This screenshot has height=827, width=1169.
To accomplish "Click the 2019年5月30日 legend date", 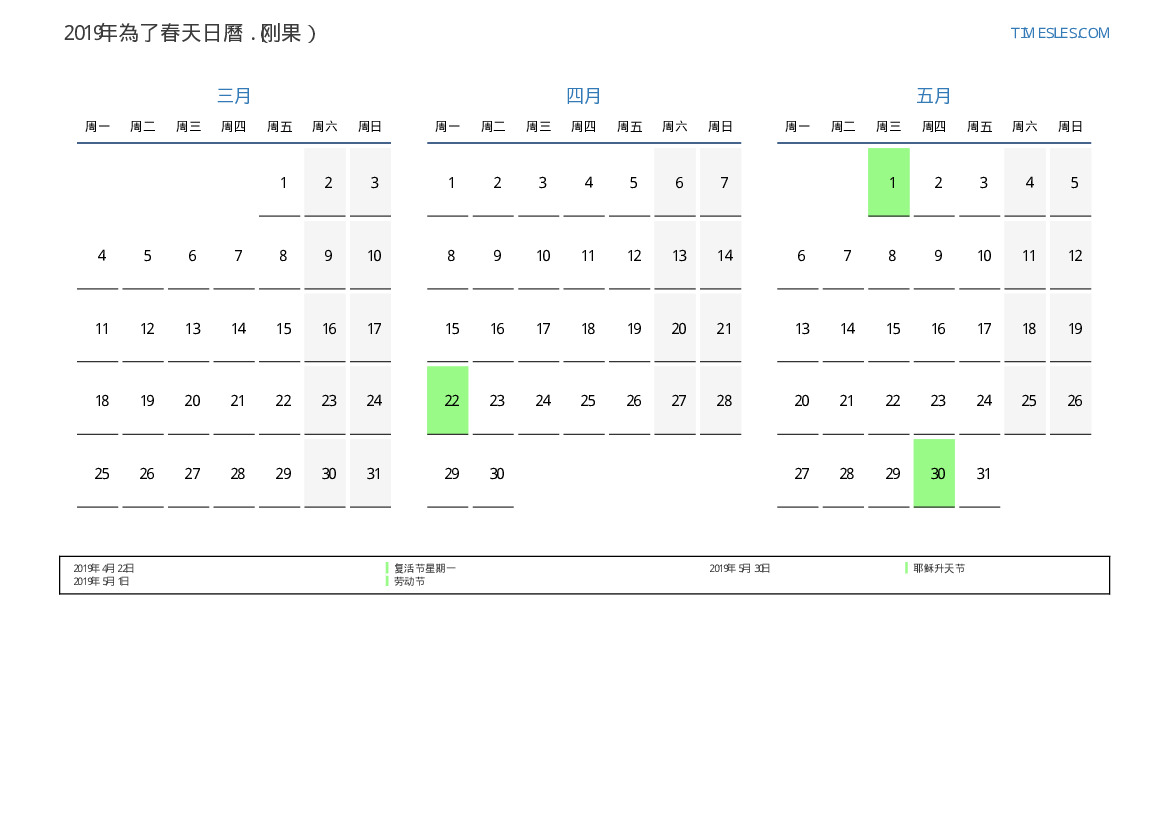I will click(x=740, y=568).
